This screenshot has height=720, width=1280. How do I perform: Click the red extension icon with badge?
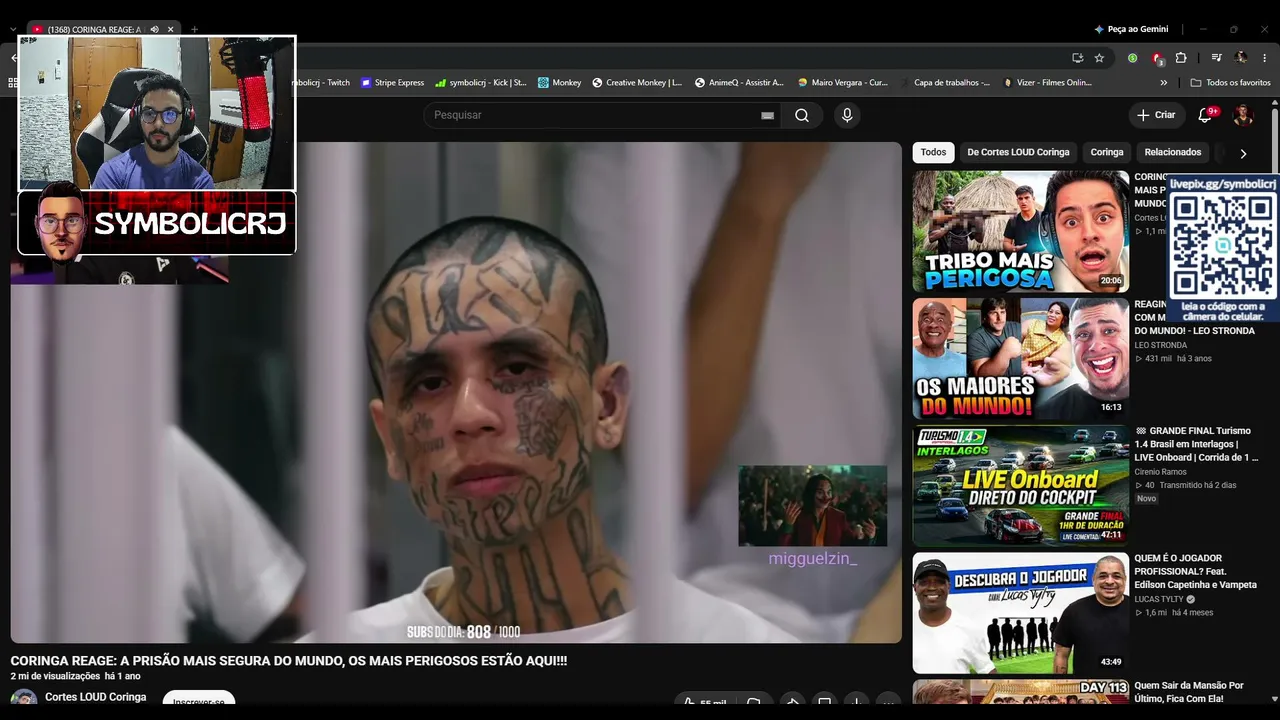1157,58
